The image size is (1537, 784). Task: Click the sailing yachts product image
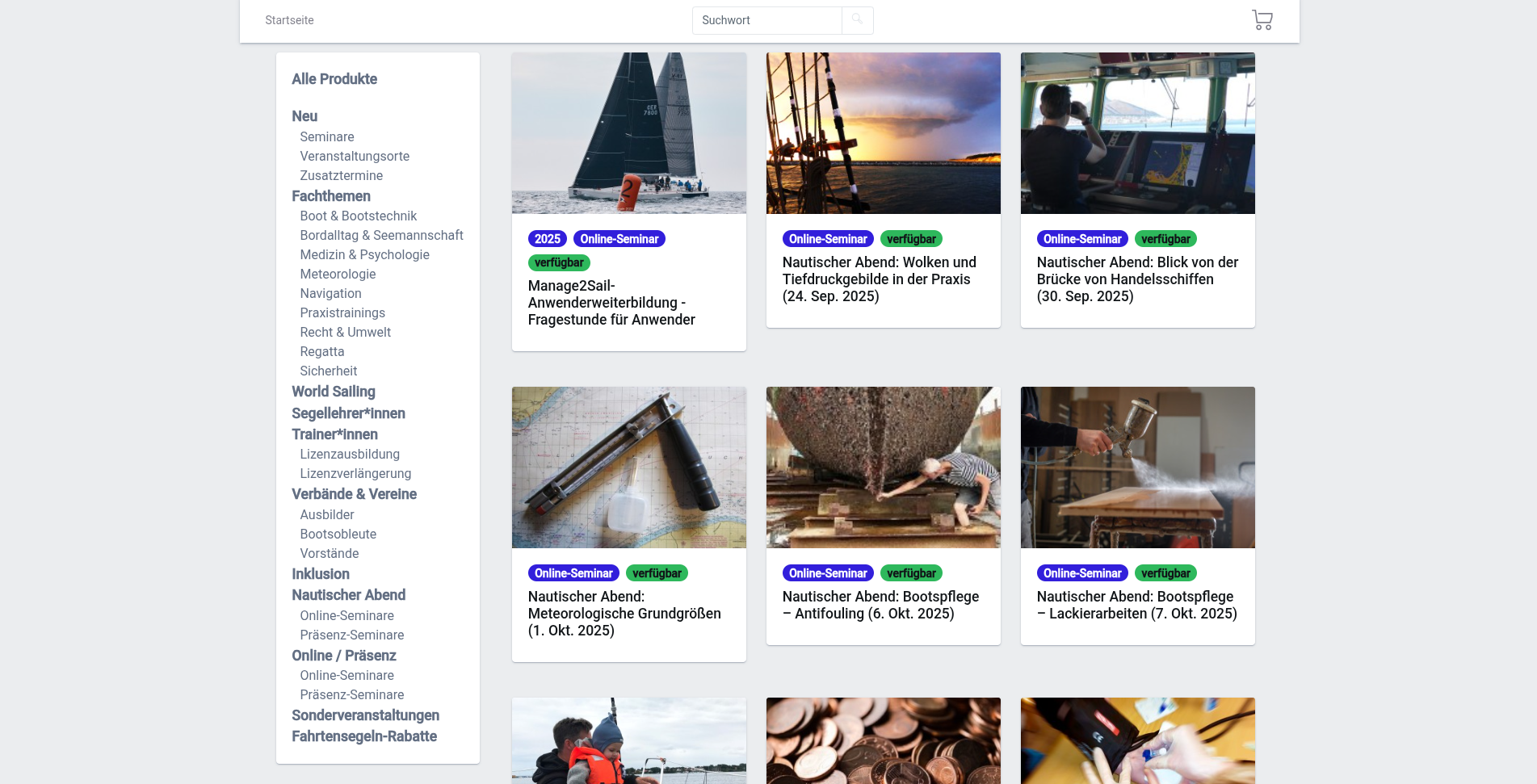(x=628, y=133)
